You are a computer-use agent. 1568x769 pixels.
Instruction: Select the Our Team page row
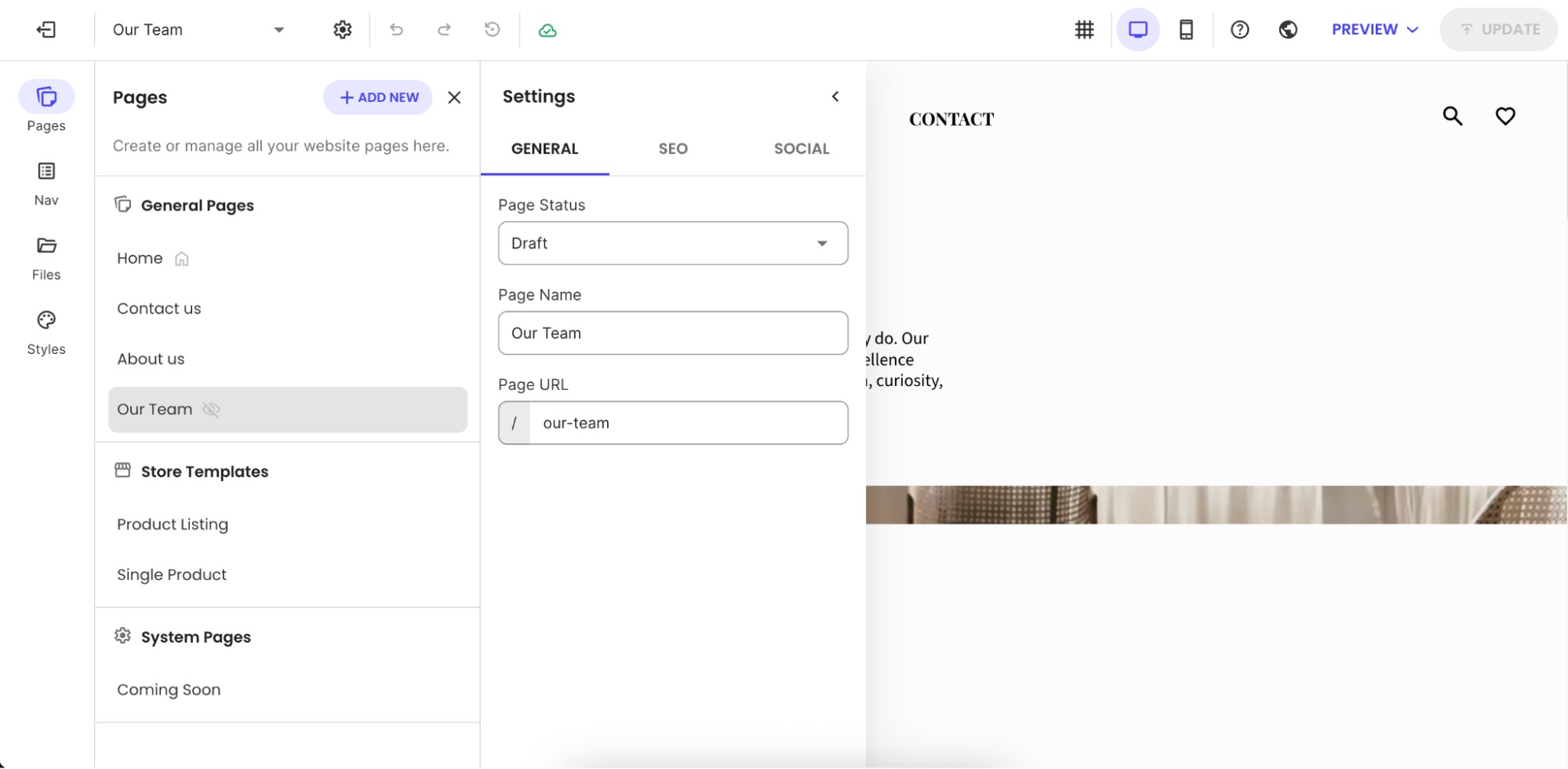click(288, 410)
